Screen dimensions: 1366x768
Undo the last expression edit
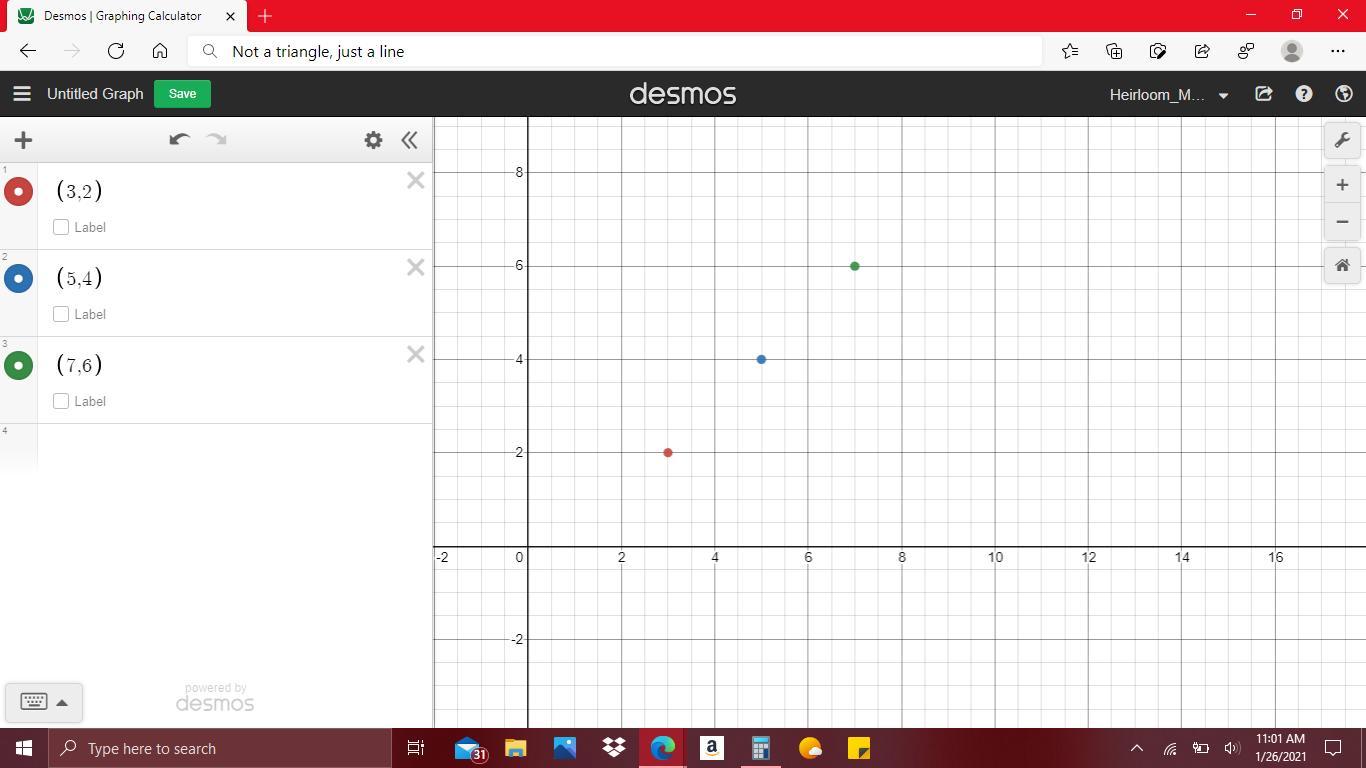(179, 140)
